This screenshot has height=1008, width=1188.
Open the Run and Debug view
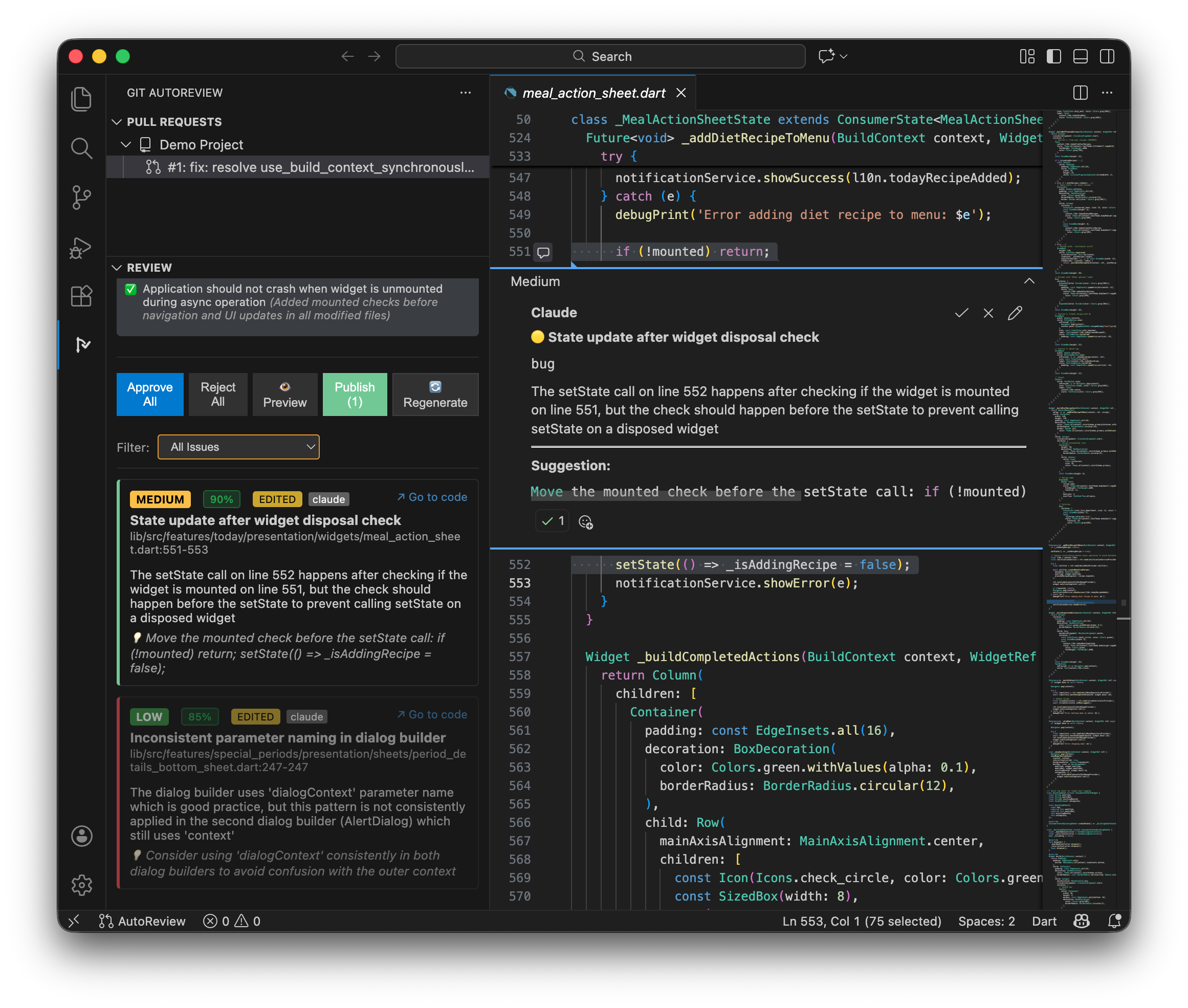pos(82,248)
